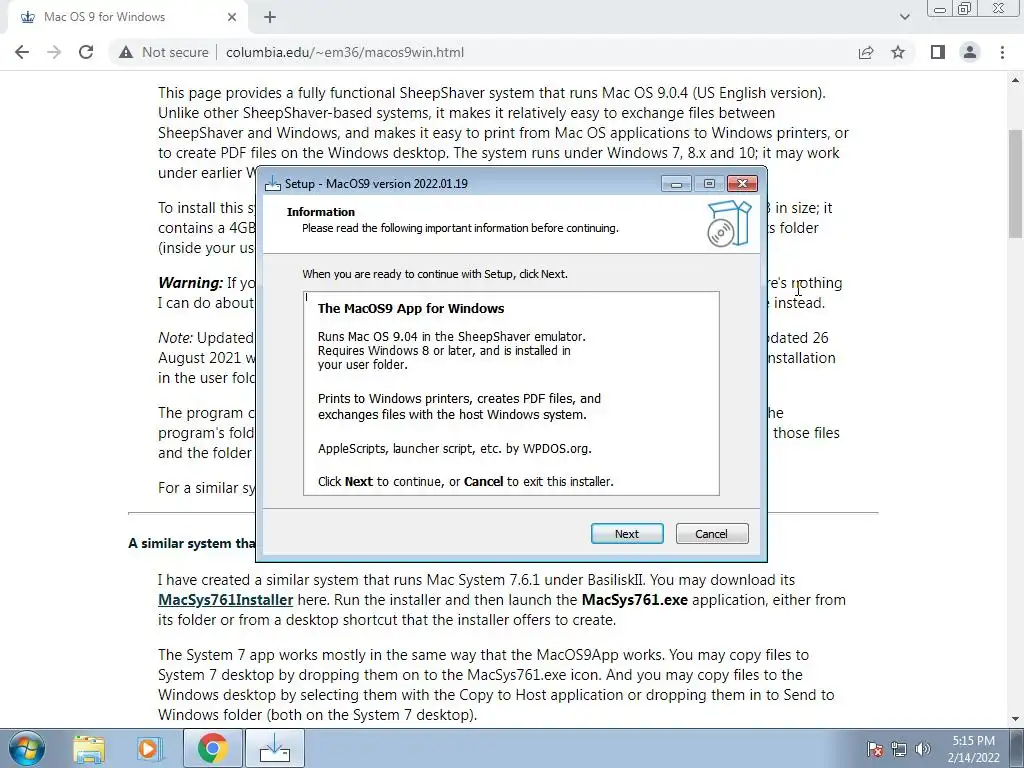
Task: Launch Windows Media Player from the taskbar
Action: (149, 749)
